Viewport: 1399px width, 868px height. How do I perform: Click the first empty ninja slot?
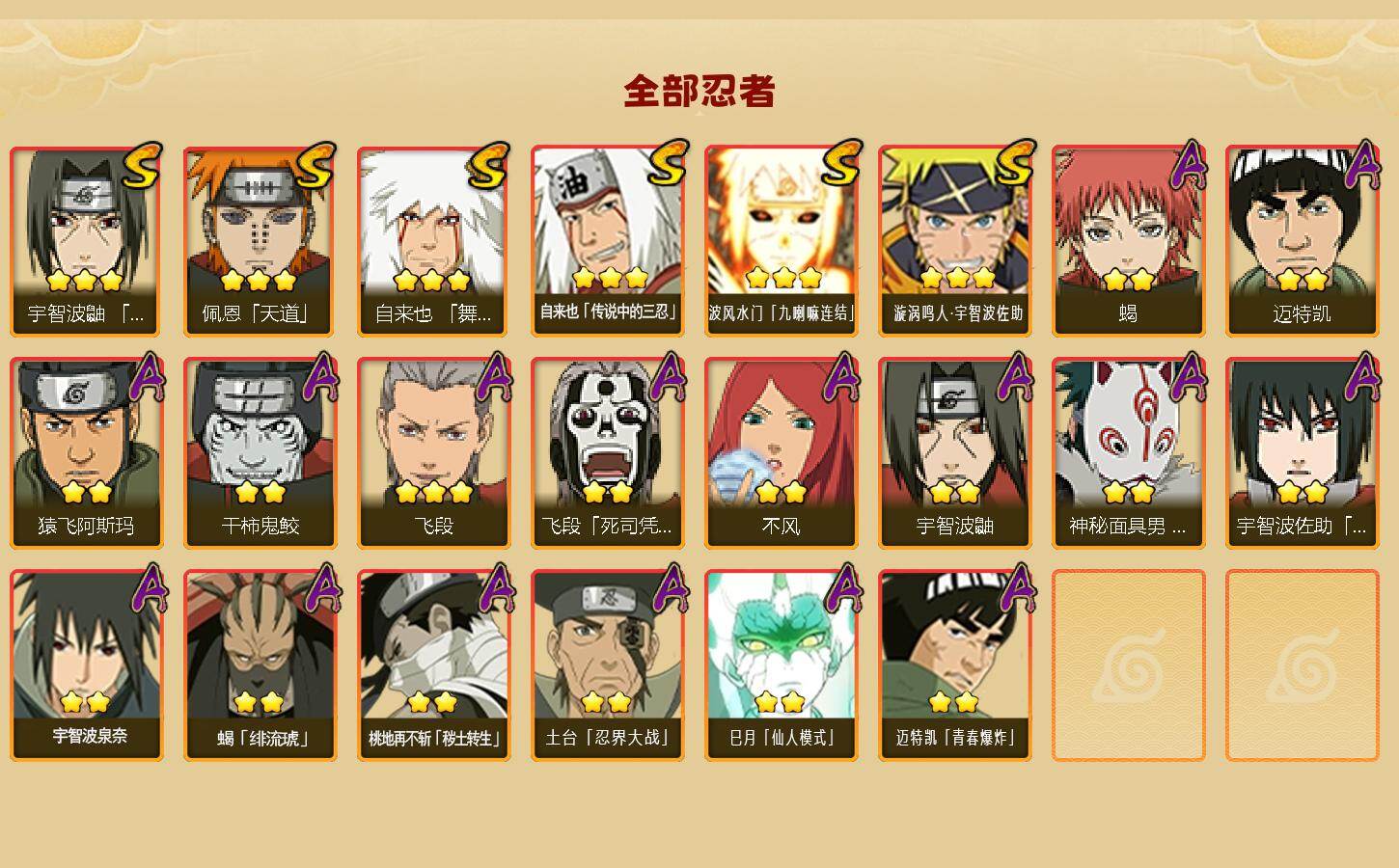click(x=1128, y=665)
